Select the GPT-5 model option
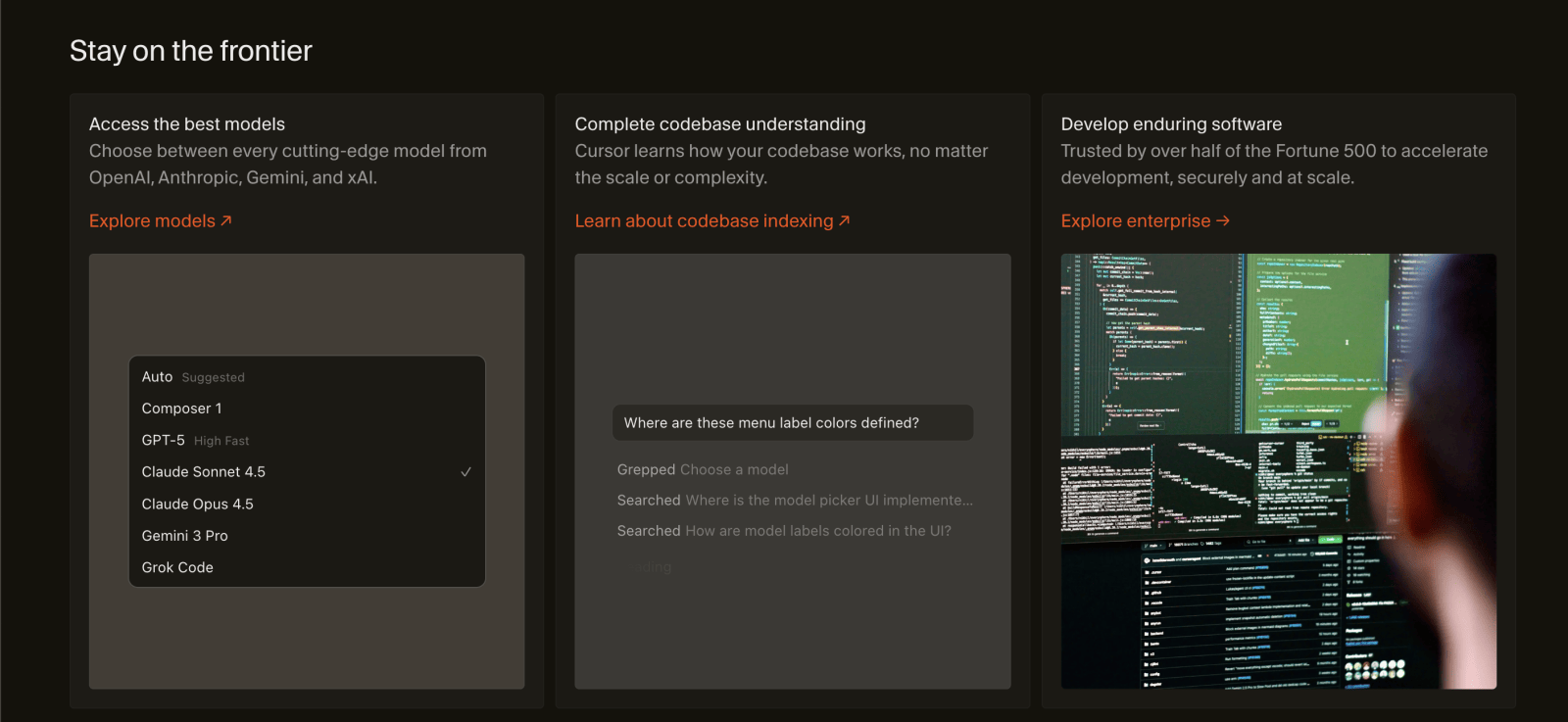The height and width of the screenshot is (722, 1568). [x=307, y=441]
